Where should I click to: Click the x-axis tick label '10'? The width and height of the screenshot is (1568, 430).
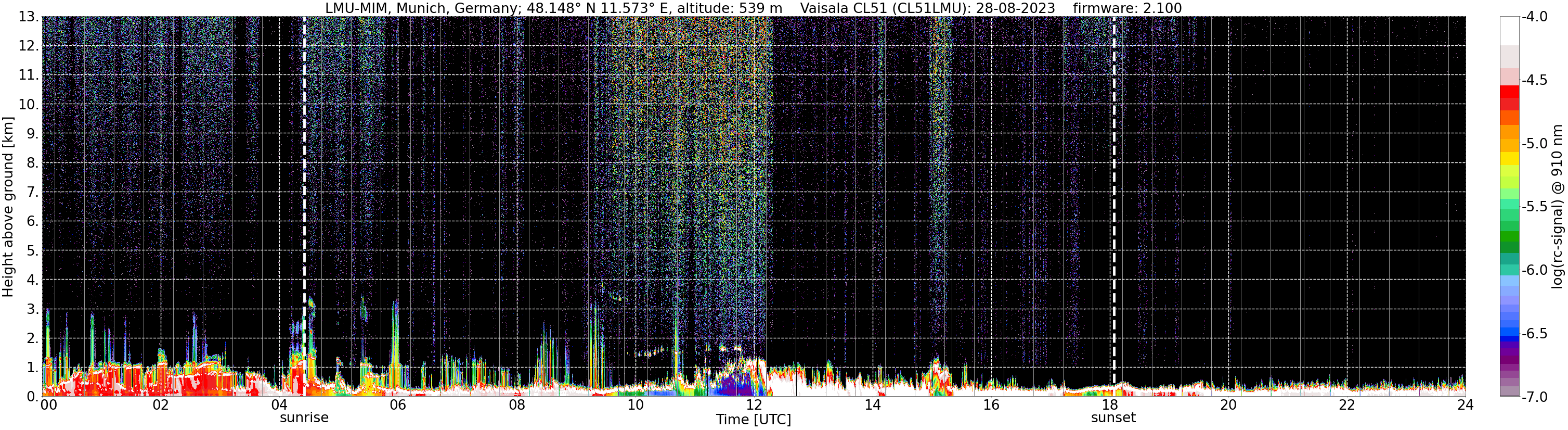pyautogui.click(x=636, y=406)
